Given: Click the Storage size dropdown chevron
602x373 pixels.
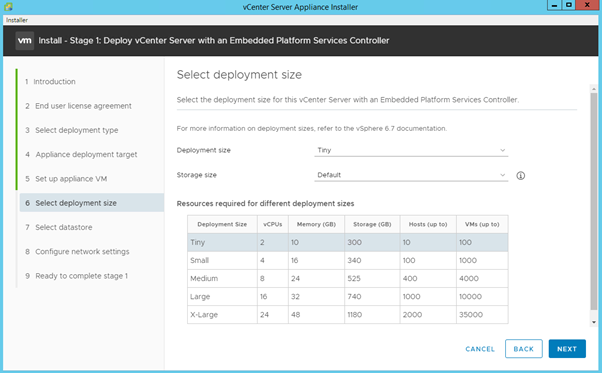Looking at the screenshot, I should click(x=503, y=175).
